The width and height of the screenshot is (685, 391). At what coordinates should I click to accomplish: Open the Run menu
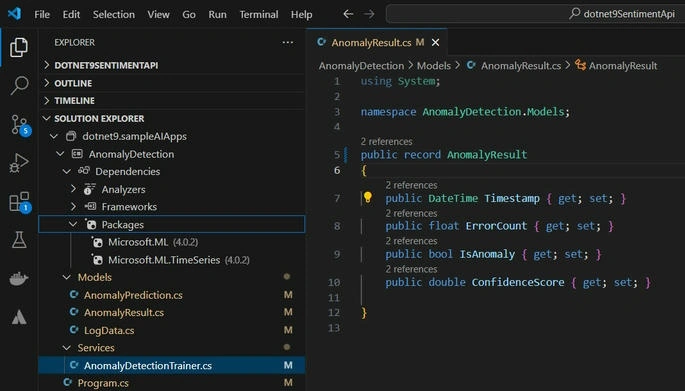point(217,14)
